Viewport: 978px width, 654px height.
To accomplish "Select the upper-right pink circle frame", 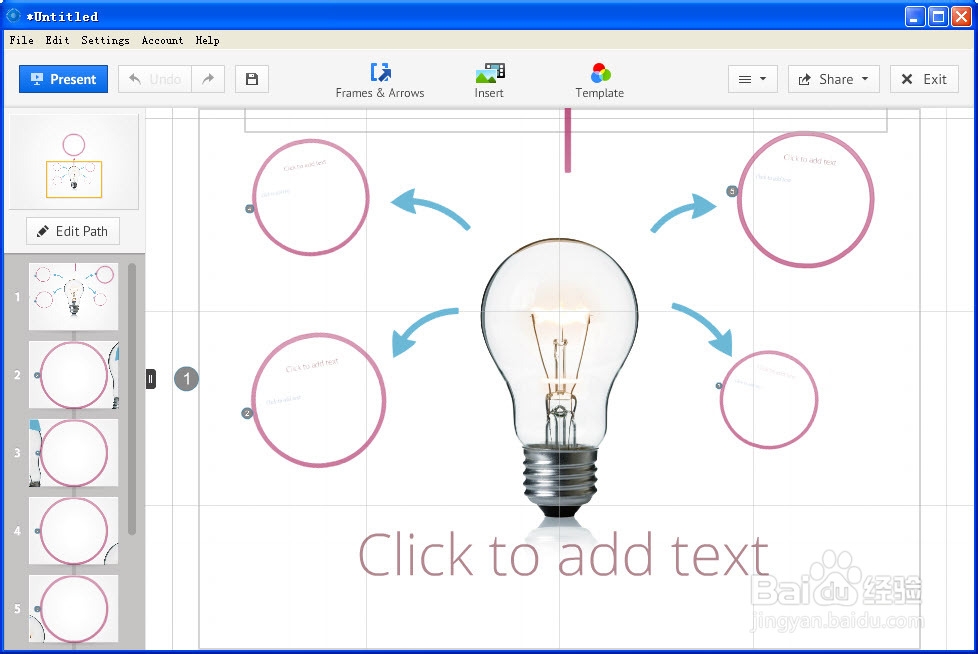I will pos(805,200).
